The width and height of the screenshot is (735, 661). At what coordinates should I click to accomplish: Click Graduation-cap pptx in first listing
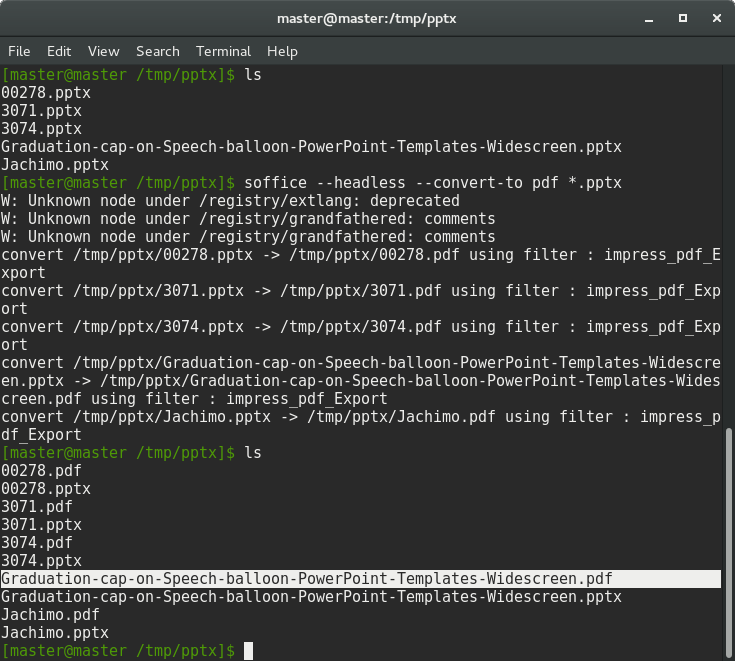point(311,147)
